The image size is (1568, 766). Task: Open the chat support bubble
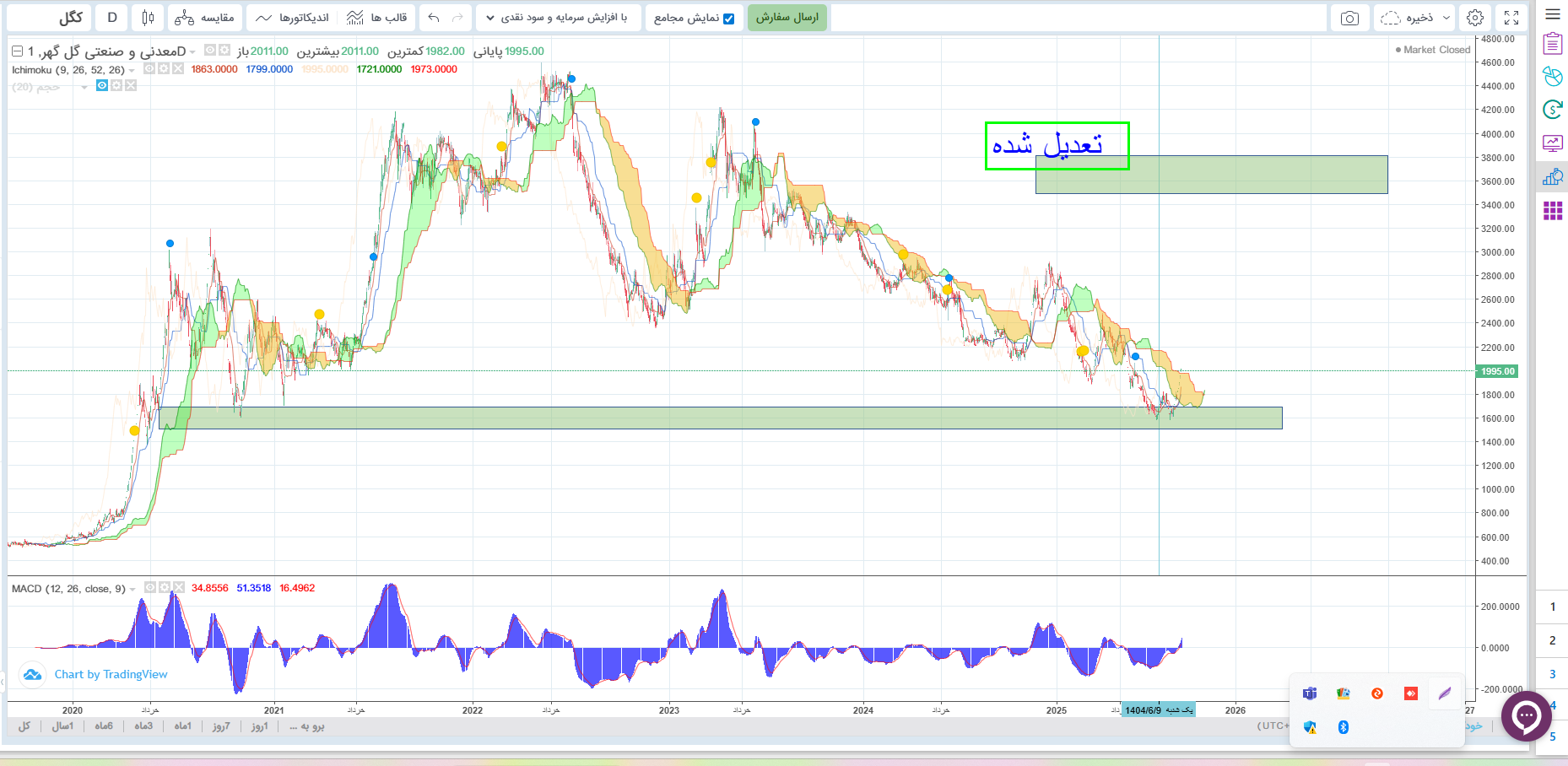1526,716
